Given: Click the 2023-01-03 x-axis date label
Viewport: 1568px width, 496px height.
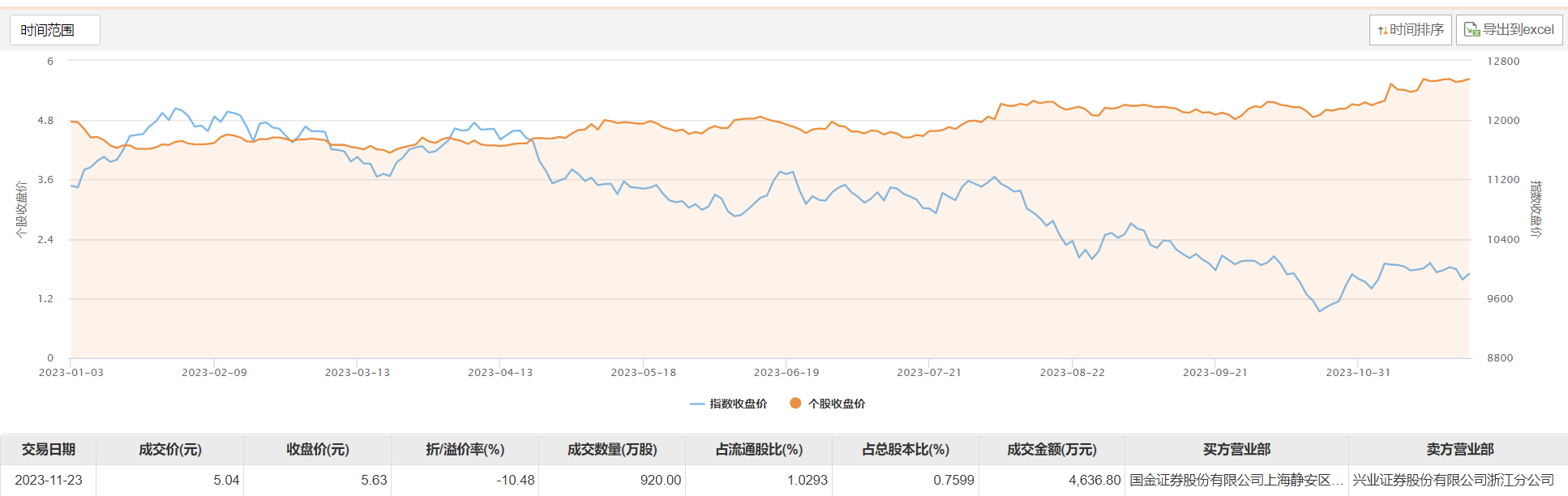Looking at the screenshot, I should click(x=71, y=373).
